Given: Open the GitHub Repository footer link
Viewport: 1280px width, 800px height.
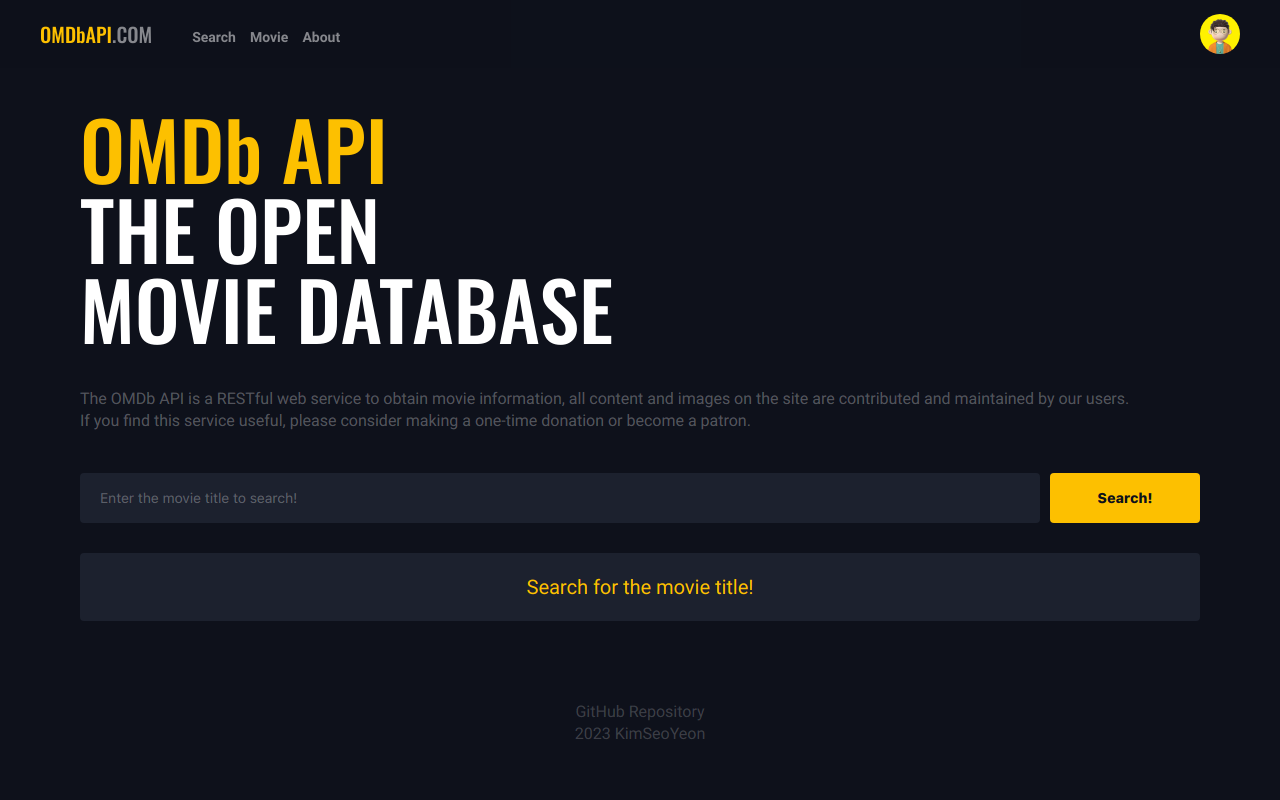Looking at the screenshot, I should pos(640,711).
